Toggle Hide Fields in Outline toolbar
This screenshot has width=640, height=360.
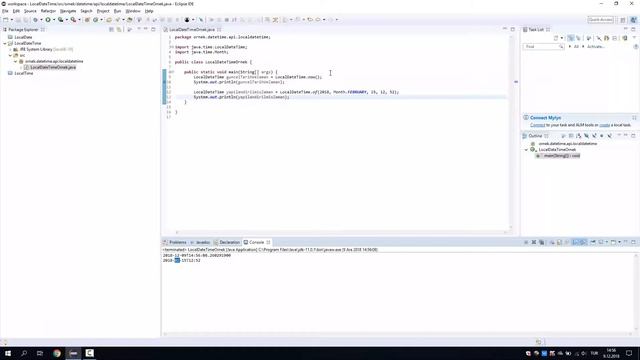[586, 136]
